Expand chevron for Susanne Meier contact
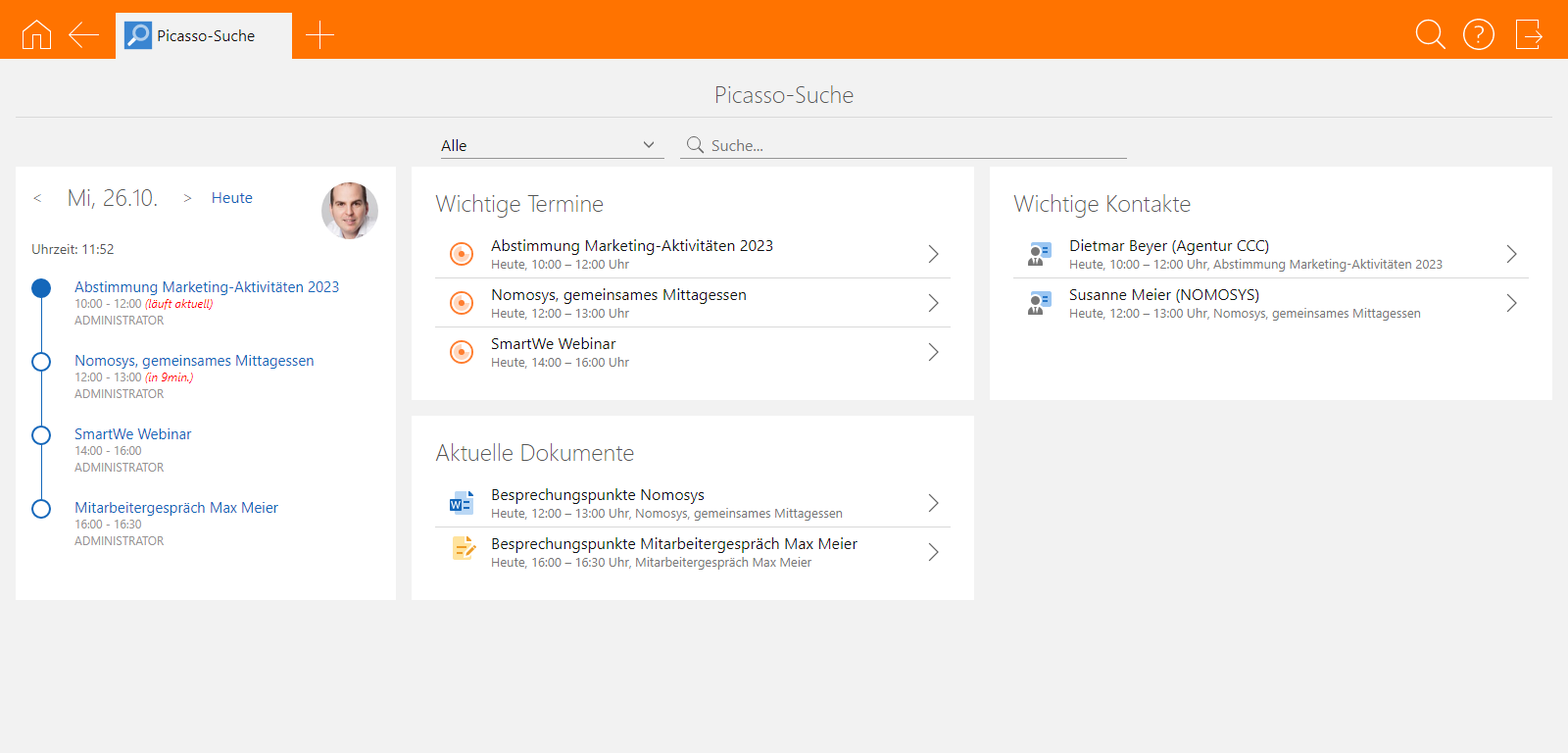Viewport: 1568px width, 753px height. (1511, 303)
